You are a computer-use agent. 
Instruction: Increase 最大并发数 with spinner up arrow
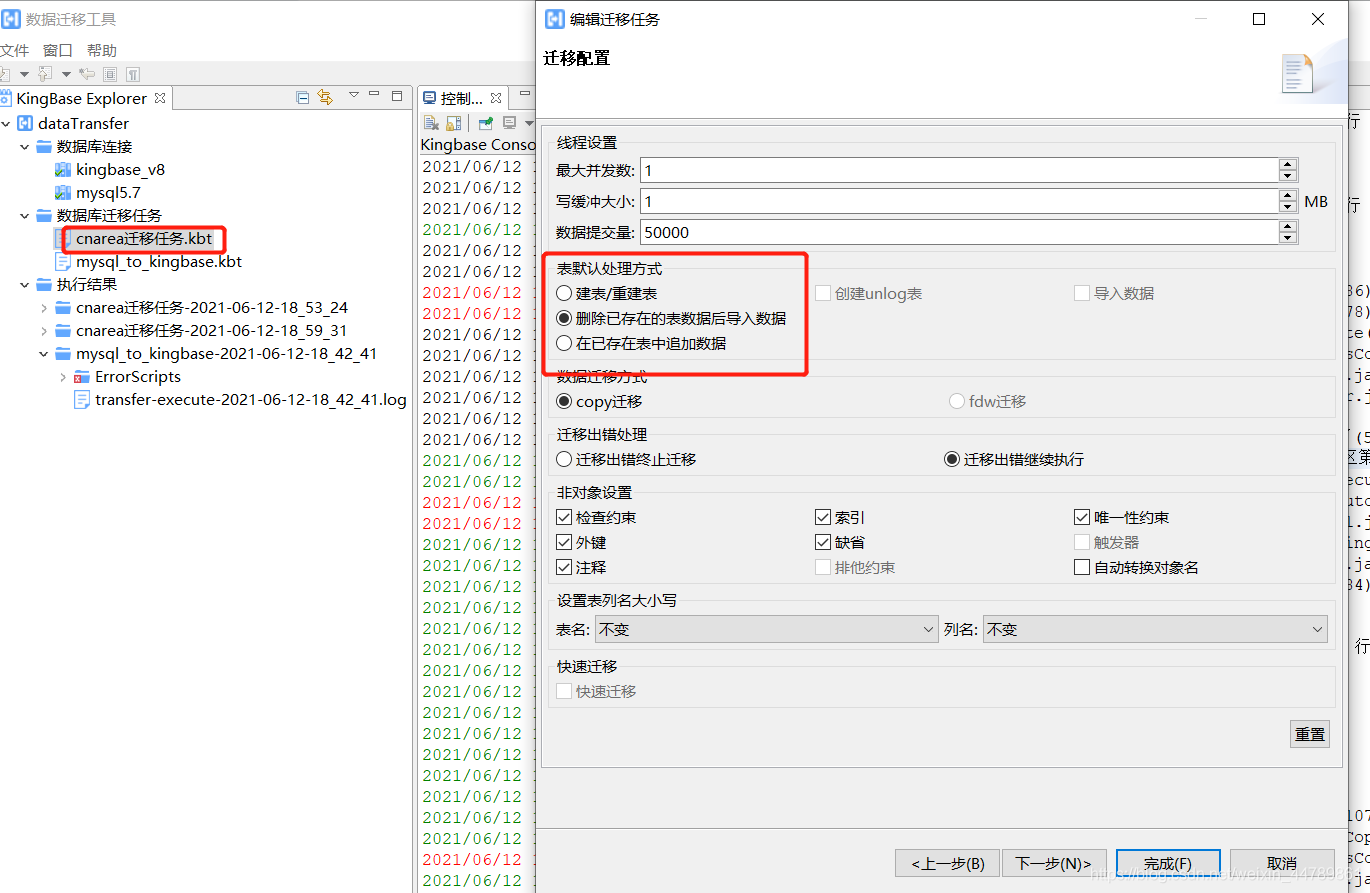(1288, 165)
